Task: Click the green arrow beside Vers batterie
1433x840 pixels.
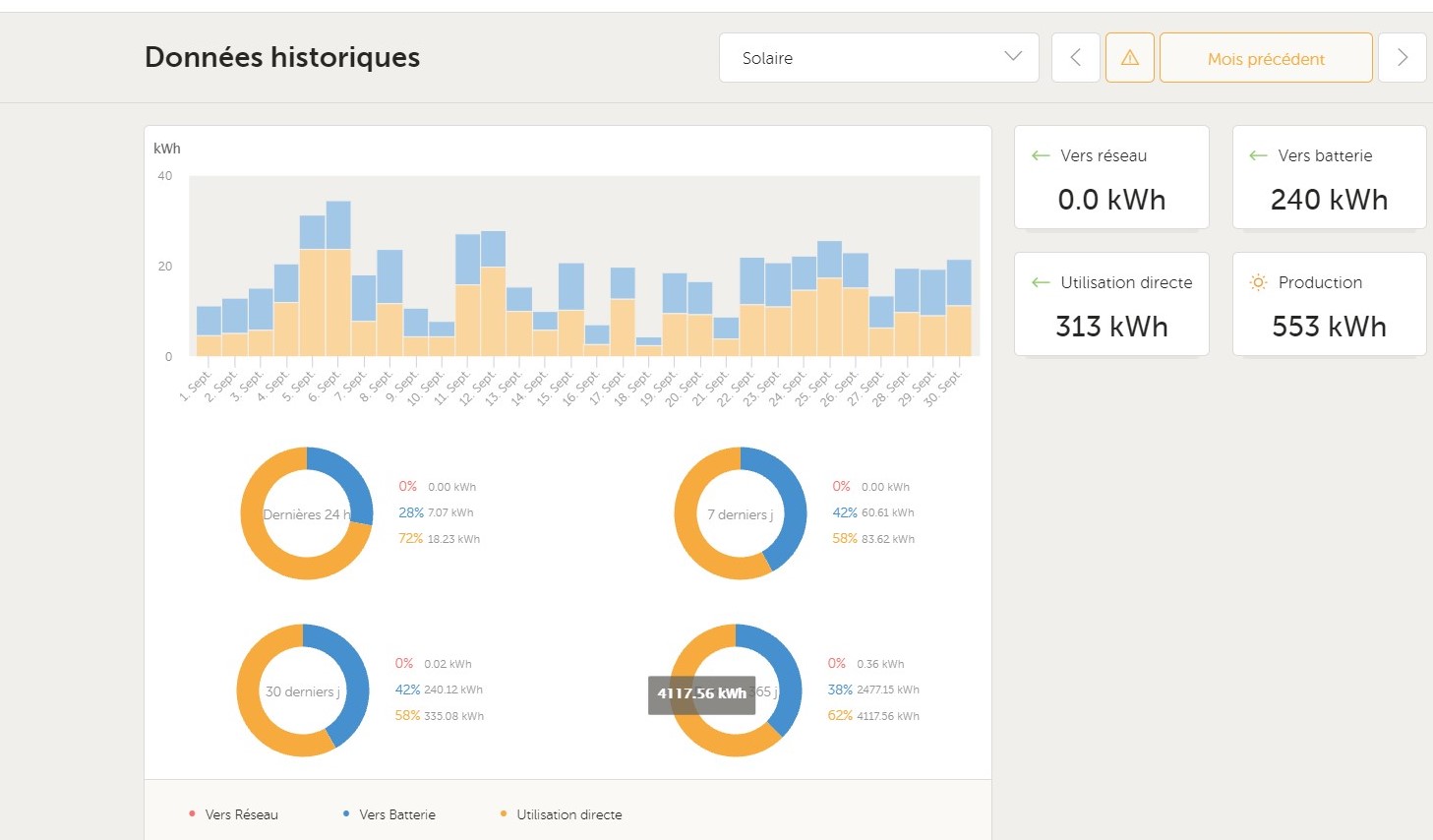Action: point(1258,155)
